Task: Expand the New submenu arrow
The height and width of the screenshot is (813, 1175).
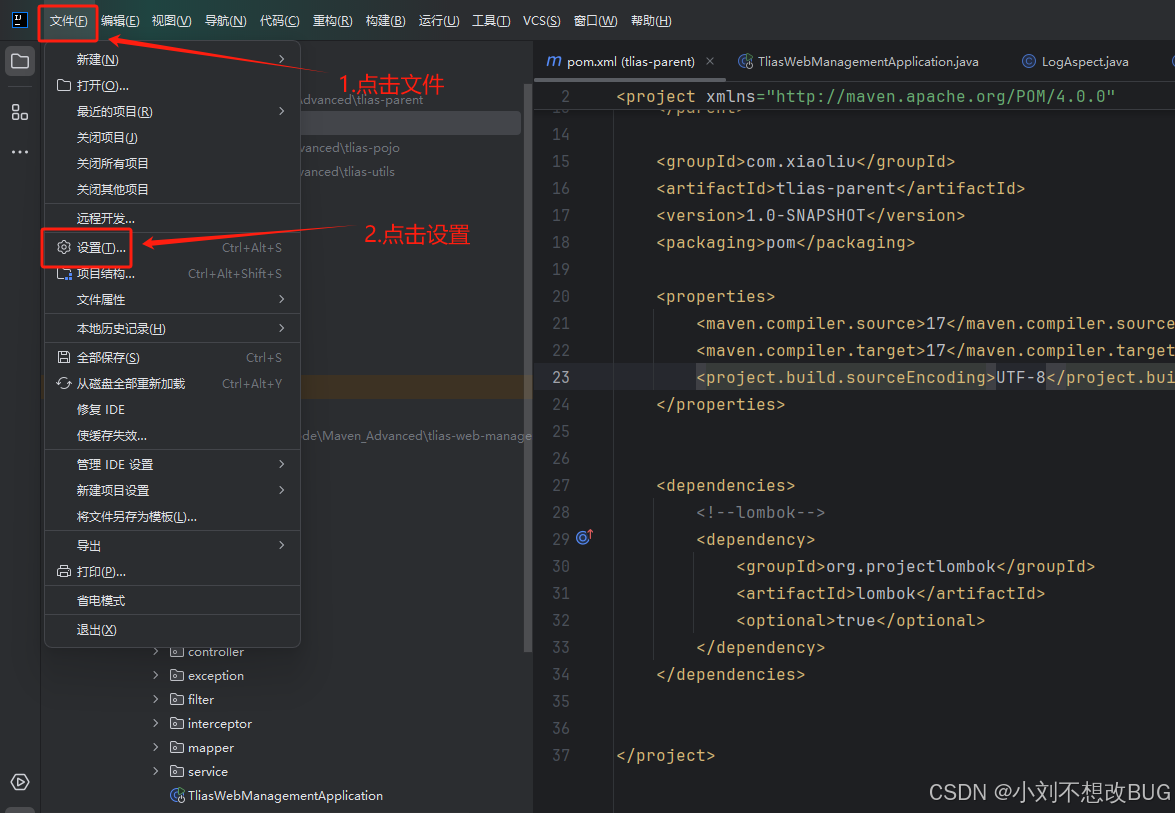Action: [x=282, y=59]
